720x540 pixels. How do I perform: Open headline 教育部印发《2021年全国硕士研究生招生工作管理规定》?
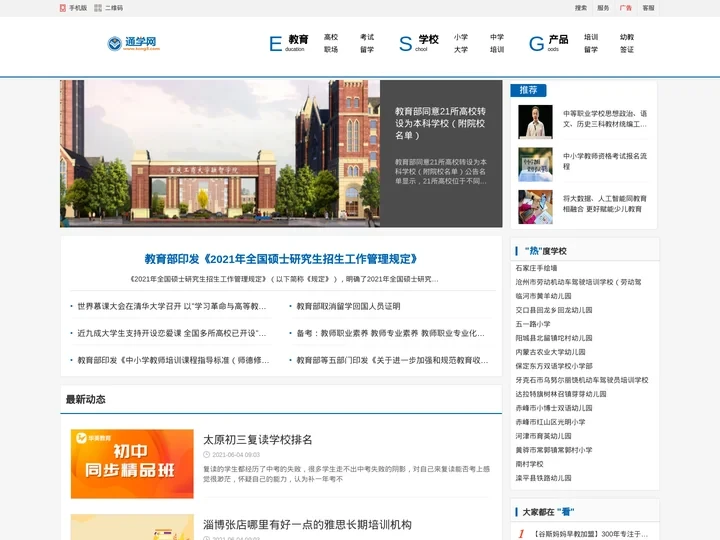point(281,259)
